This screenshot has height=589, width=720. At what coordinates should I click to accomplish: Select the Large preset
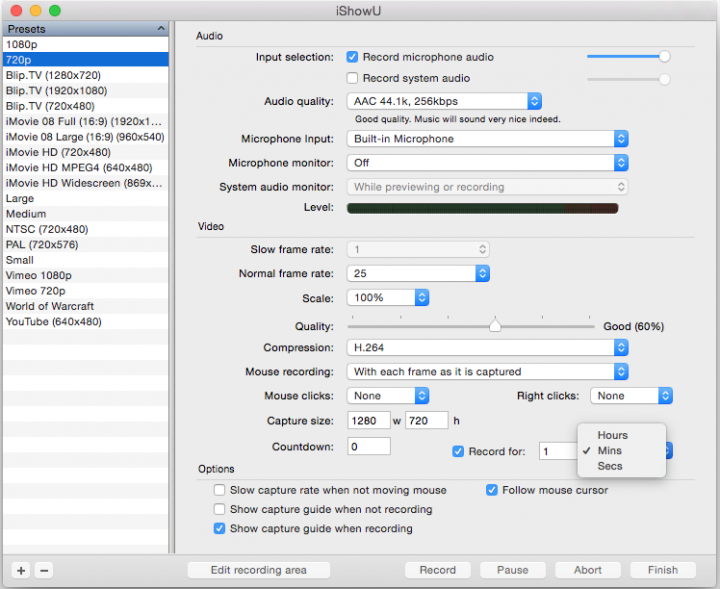pyautogui.click(x=86, y=198)
